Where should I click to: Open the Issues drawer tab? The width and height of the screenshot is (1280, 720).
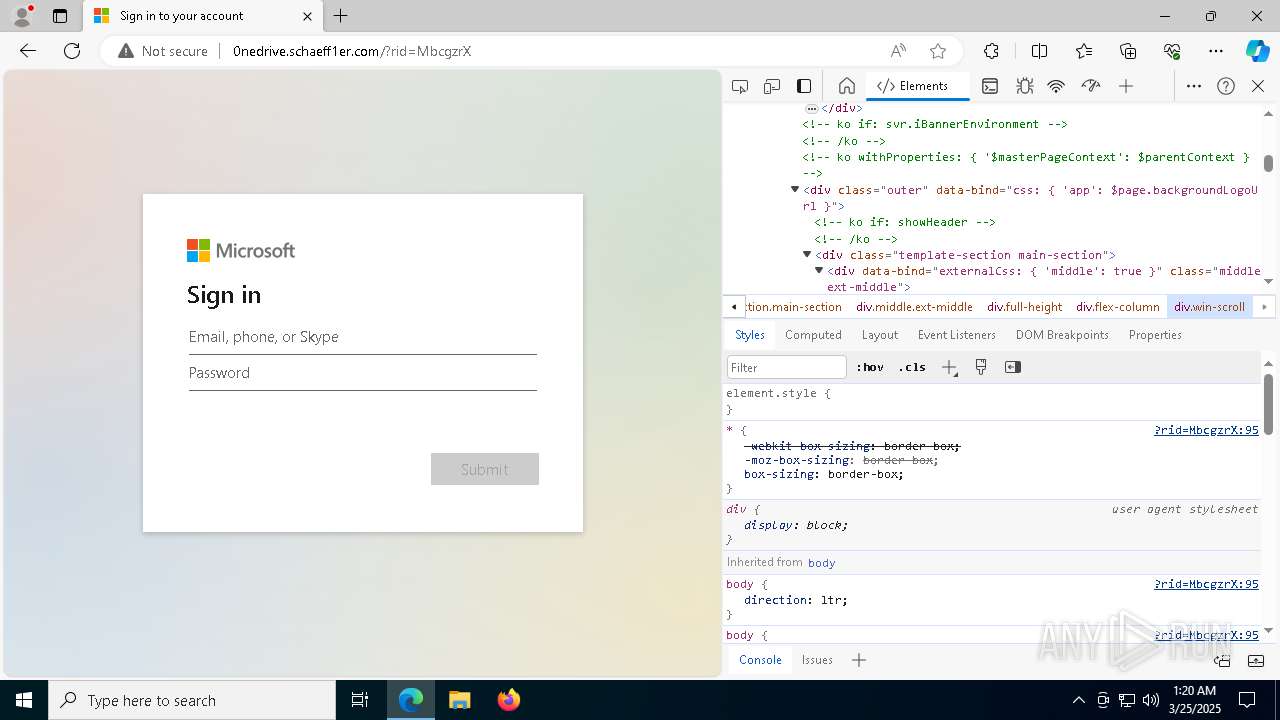(x=817, y=660)
